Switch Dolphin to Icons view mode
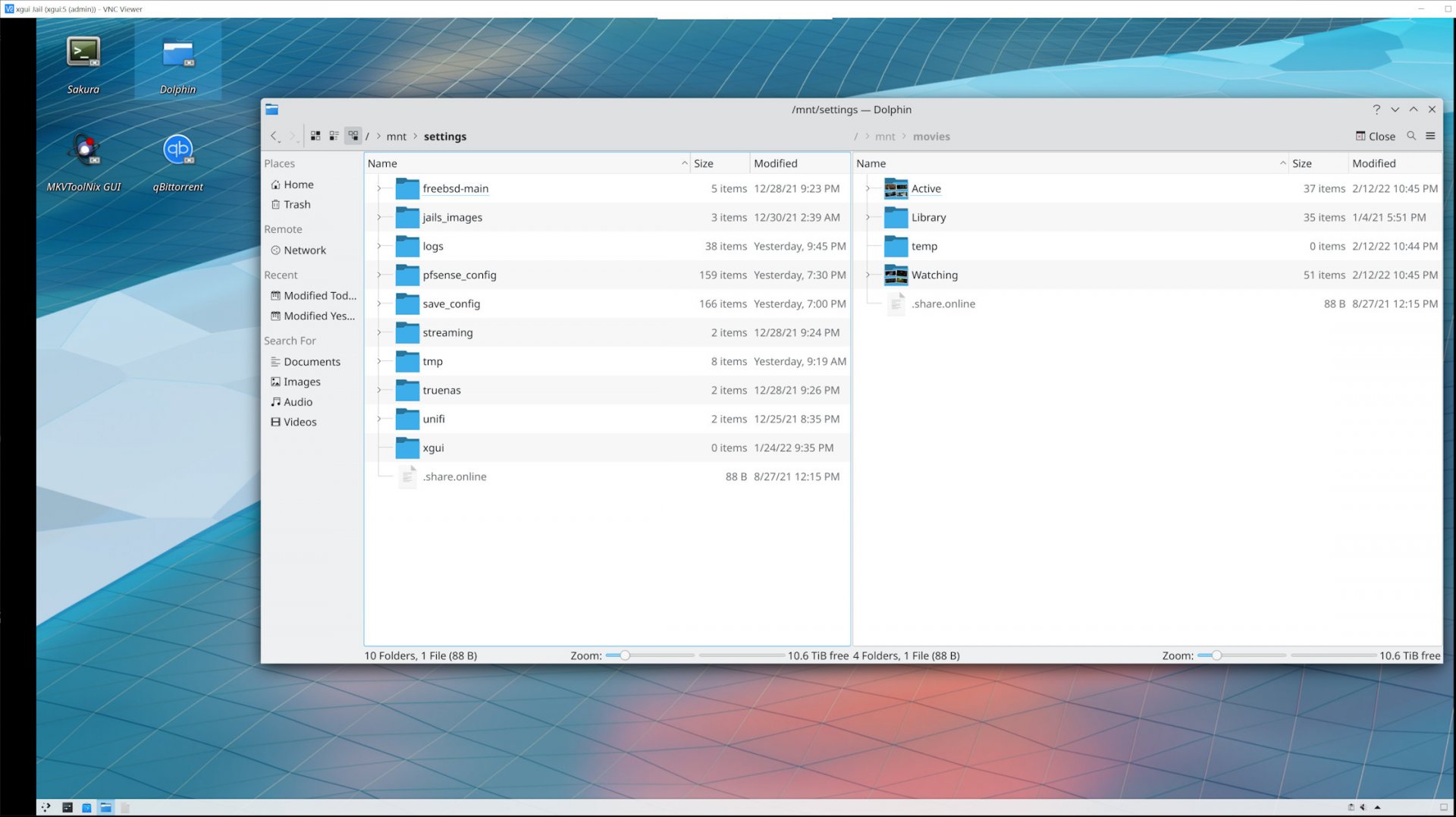Image resolution: width=1456 pixels, height=817 pixels. pyautogui.click(x=315, y=135)
